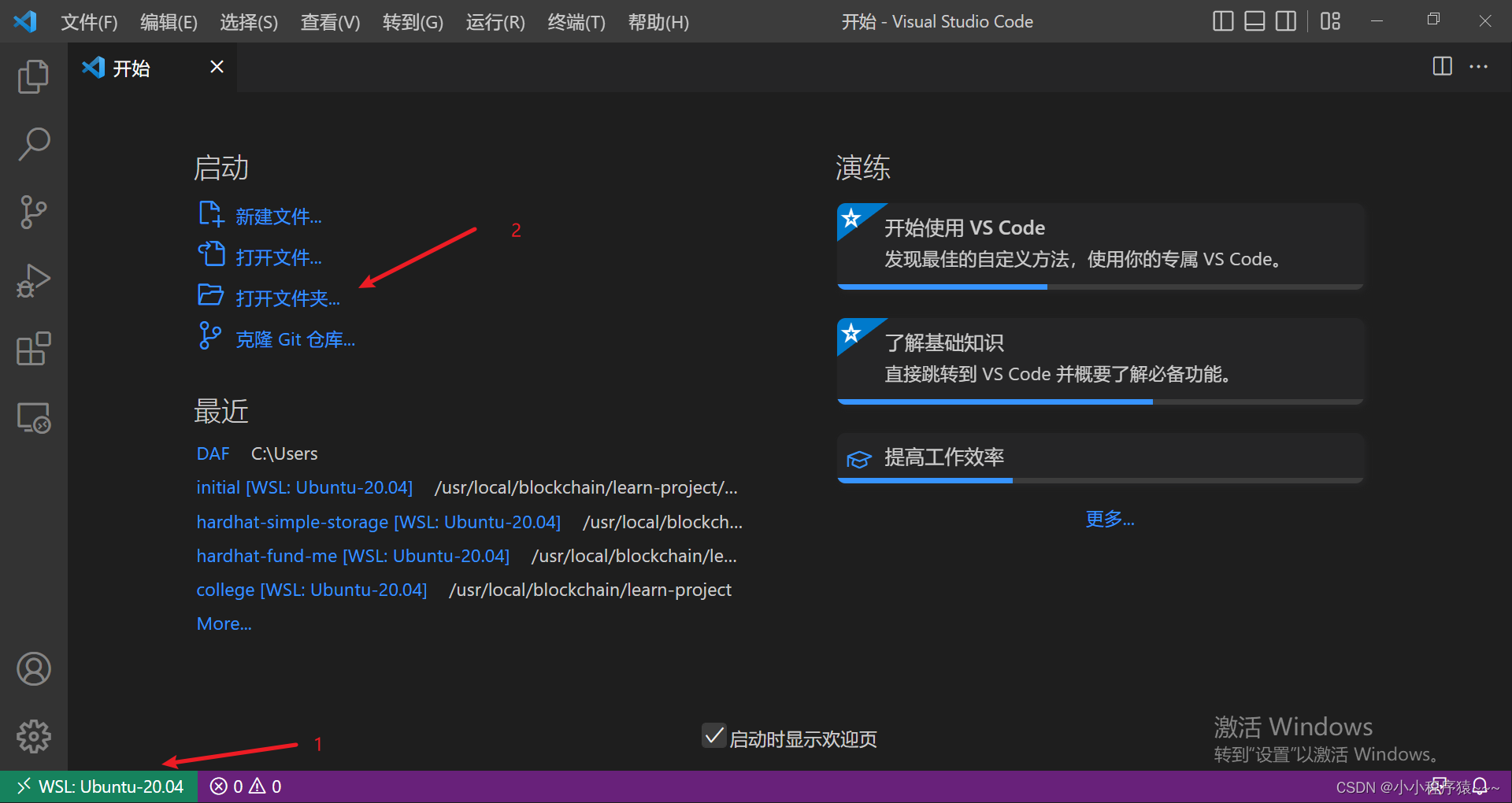Select the 开始 editor tab

[x=152, y=68]
